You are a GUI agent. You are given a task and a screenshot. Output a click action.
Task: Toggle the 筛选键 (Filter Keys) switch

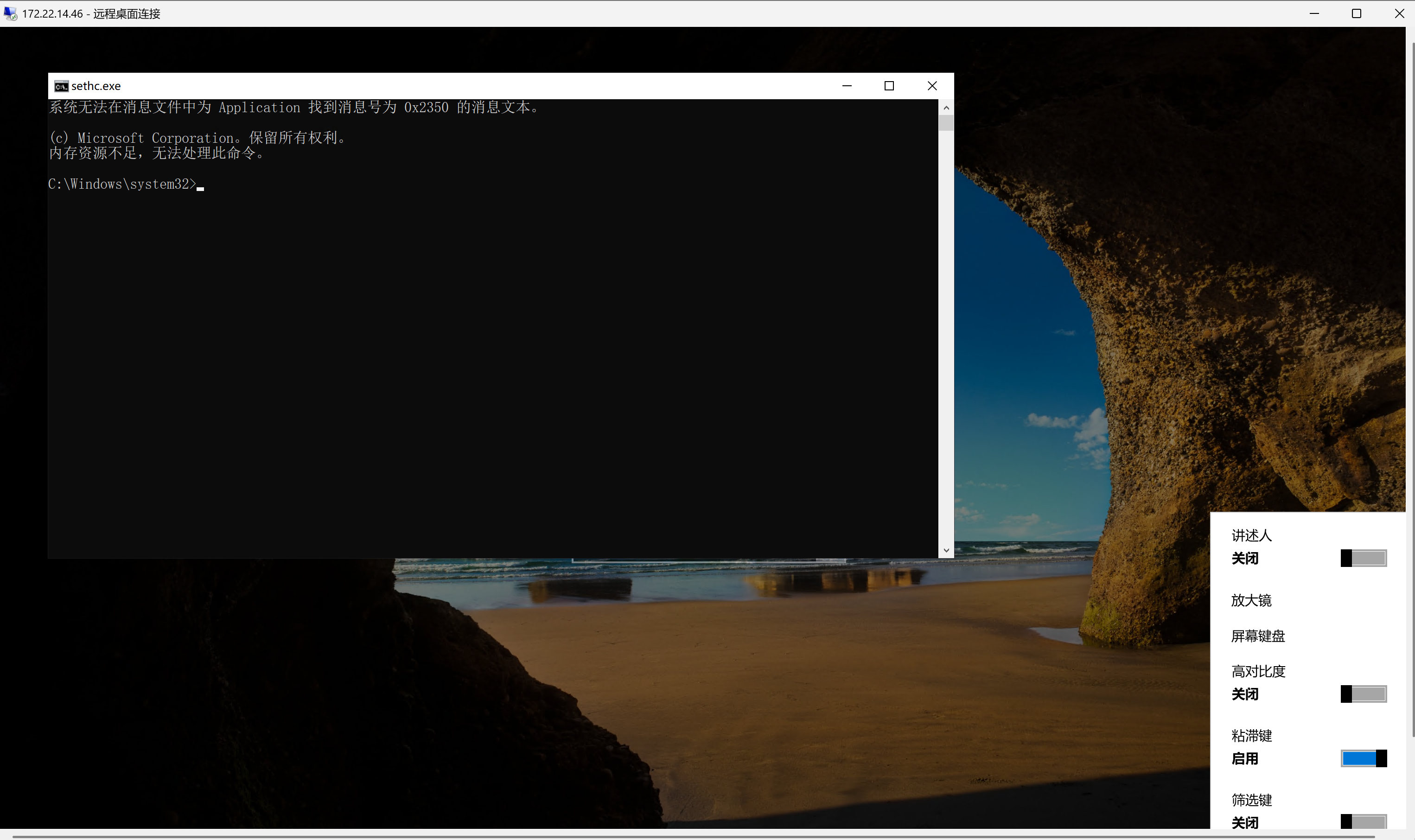click(1364, 822)
